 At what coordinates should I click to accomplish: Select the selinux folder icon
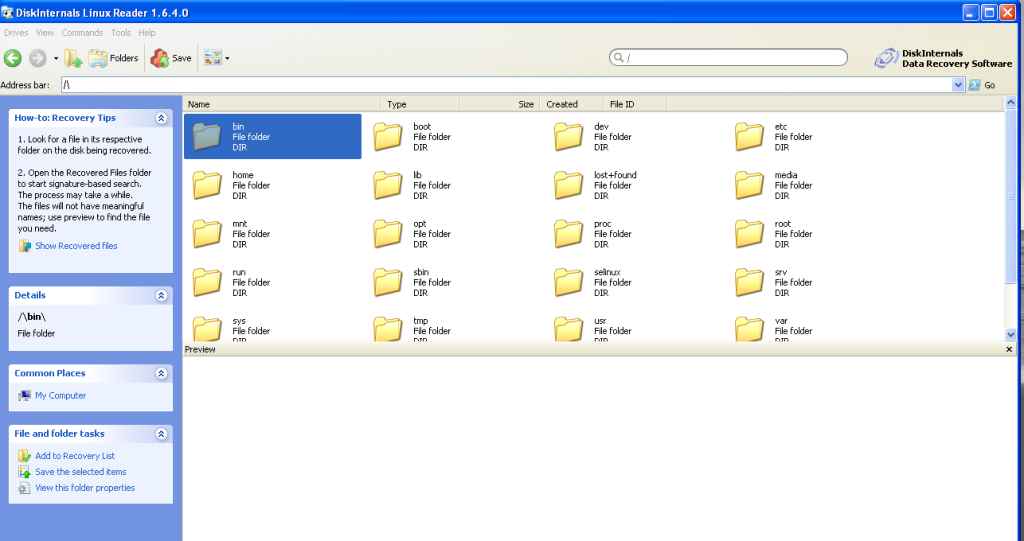click(x=569, y=282)
